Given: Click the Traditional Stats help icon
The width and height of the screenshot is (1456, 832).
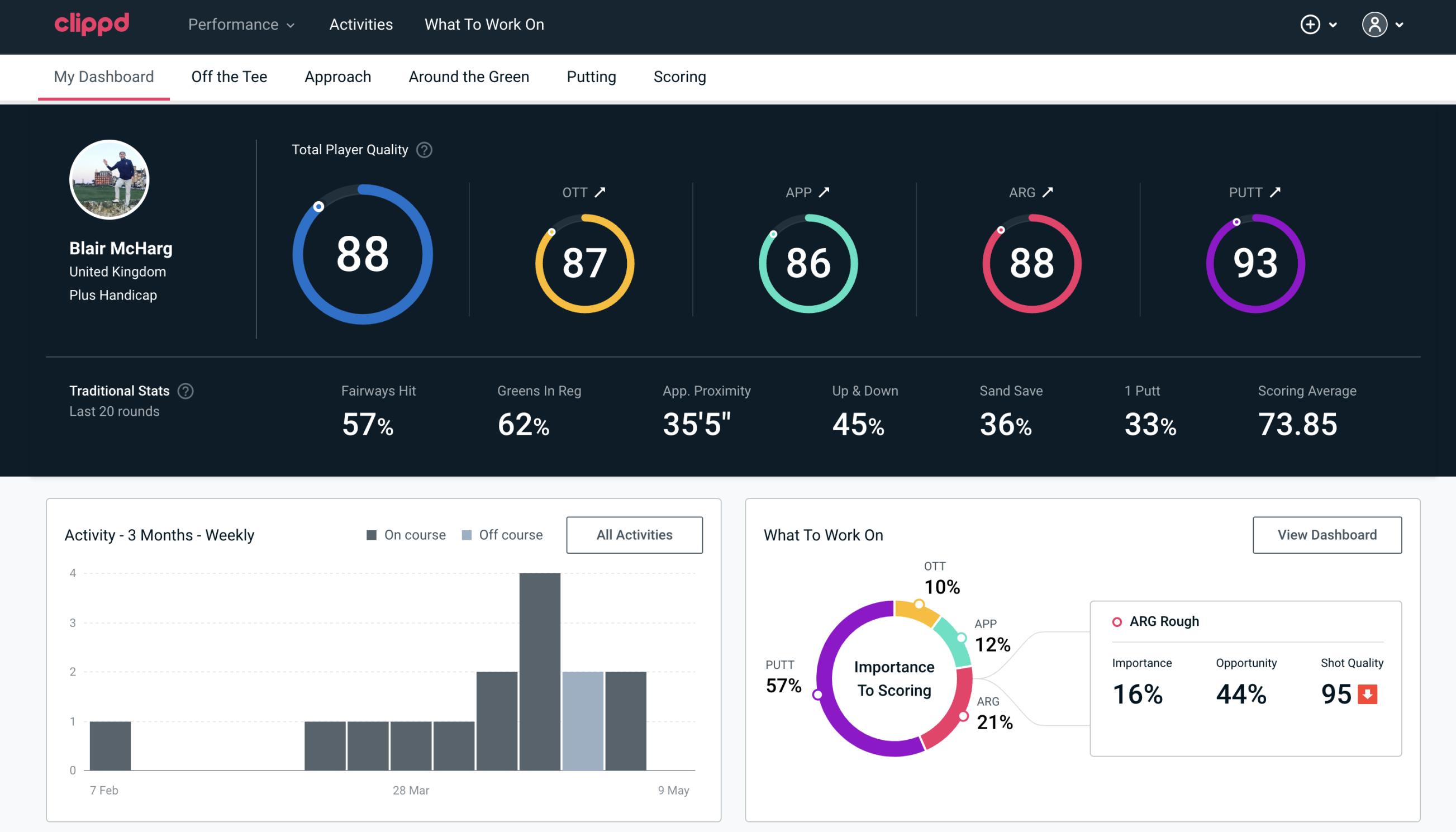Looking at the screenshot, I should (x=184, y=390).
